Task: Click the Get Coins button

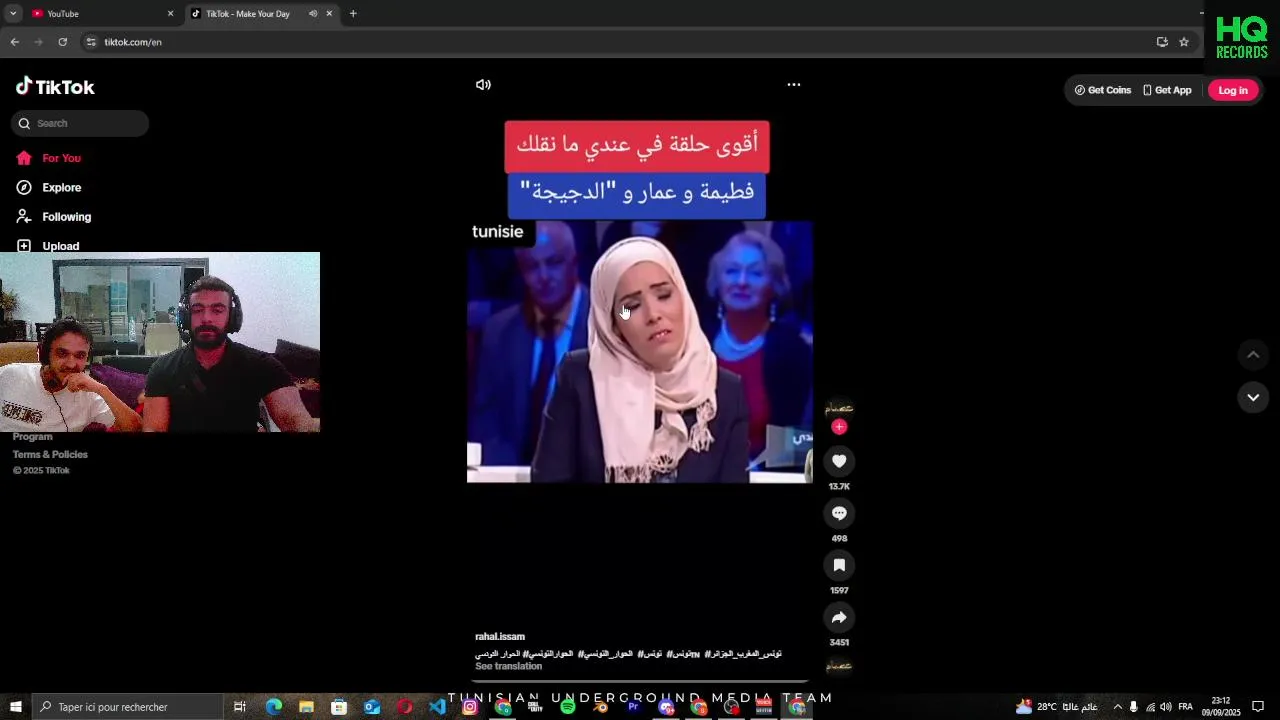Action: [1103, 90]
